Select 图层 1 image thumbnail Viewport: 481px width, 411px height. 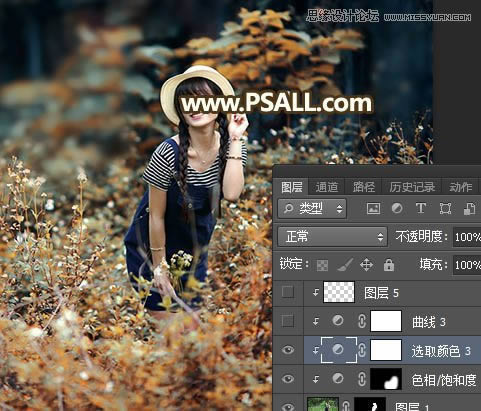pos(323,404)
